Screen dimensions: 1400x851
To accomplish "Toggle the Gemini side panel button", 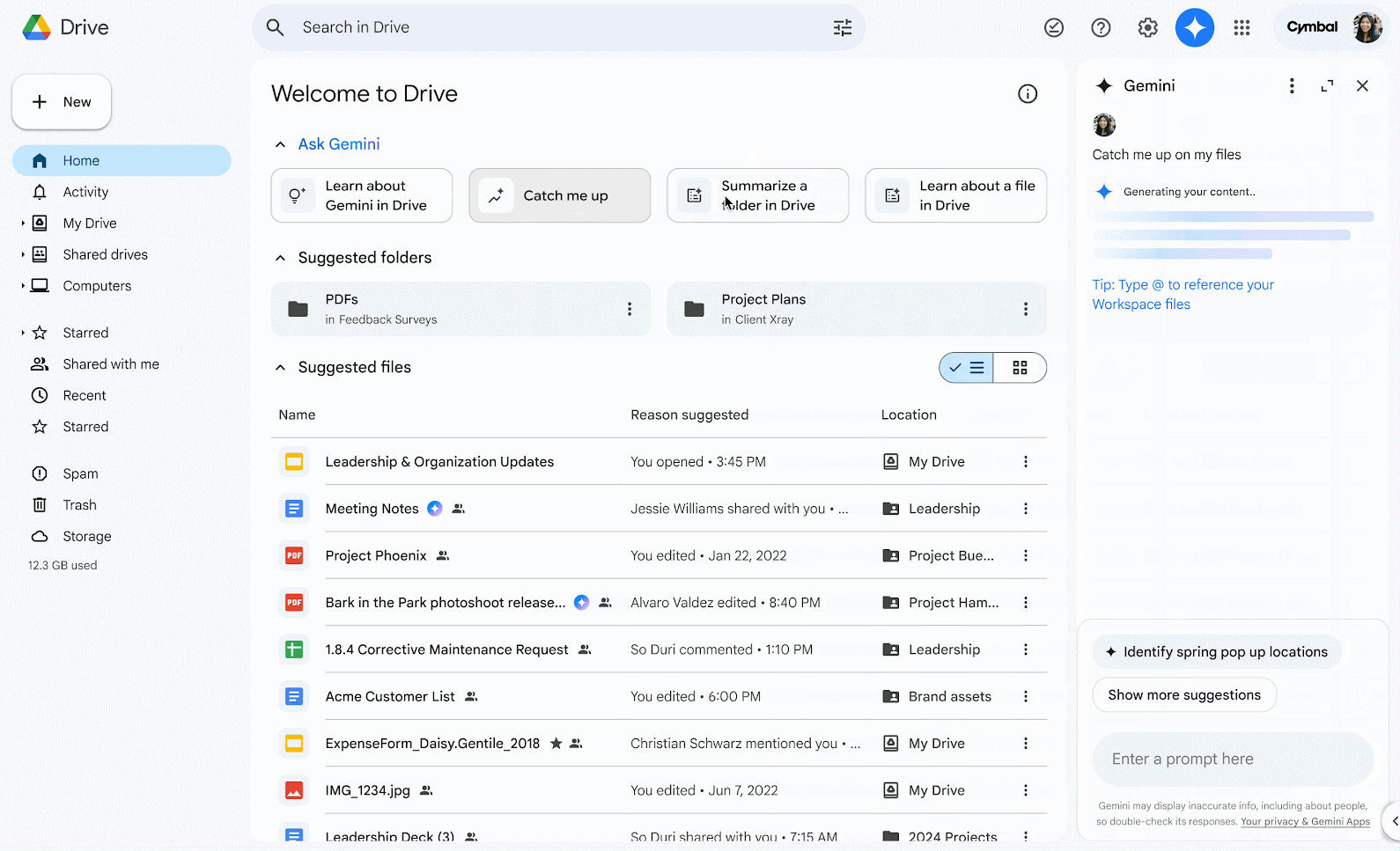I will [1195, 28].
